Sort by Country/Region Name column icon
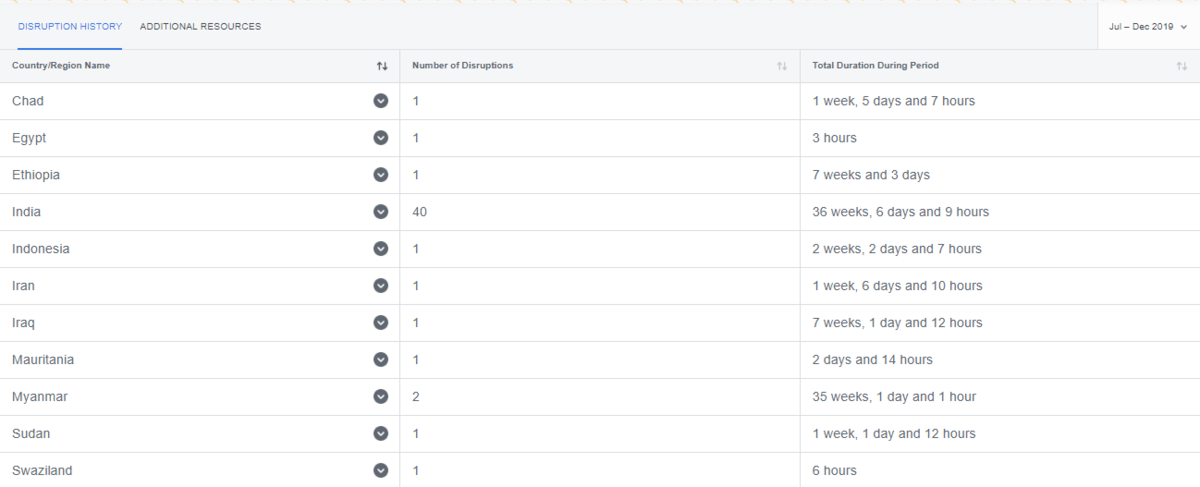Viewport: 1200px width, 487px height. click(x=382, y=66)
